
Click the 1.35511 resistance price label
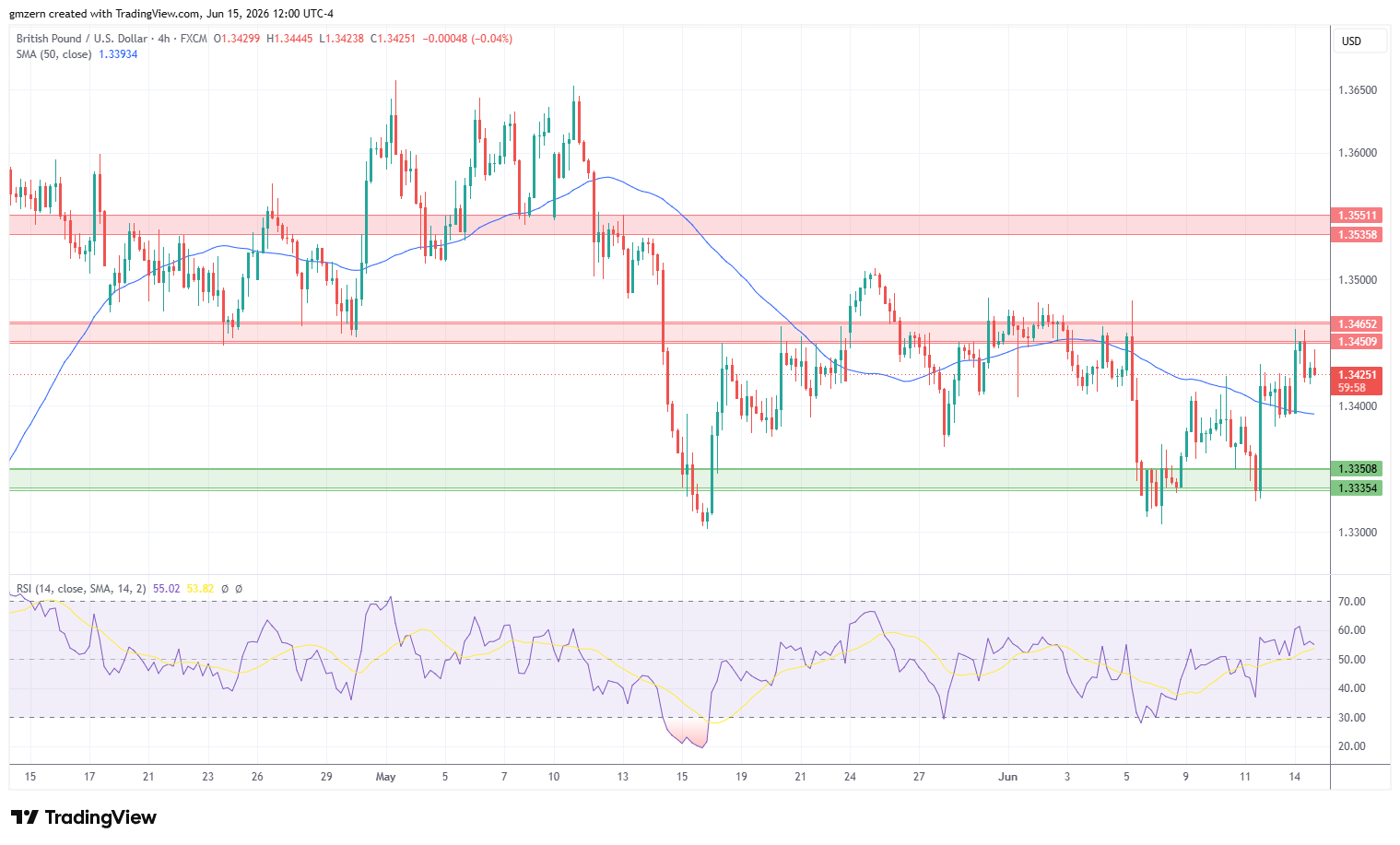tap(1358, 216)
